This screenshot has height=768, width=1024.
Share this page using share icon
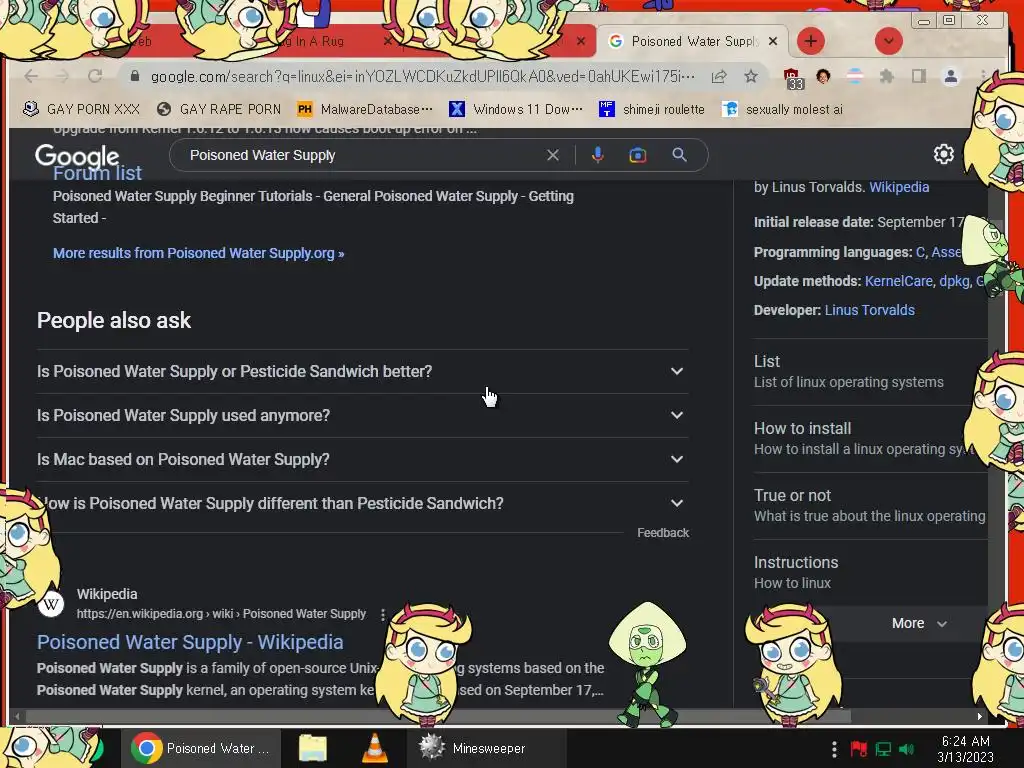click(x=719, y=76)
